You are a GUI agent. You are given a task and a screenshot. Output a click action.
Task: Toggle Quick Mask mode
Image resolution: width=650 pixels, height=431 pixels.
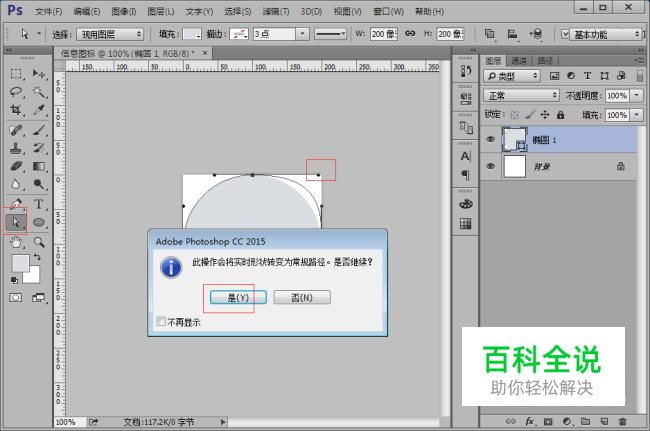pyautogui.click(x=16, y=298)
